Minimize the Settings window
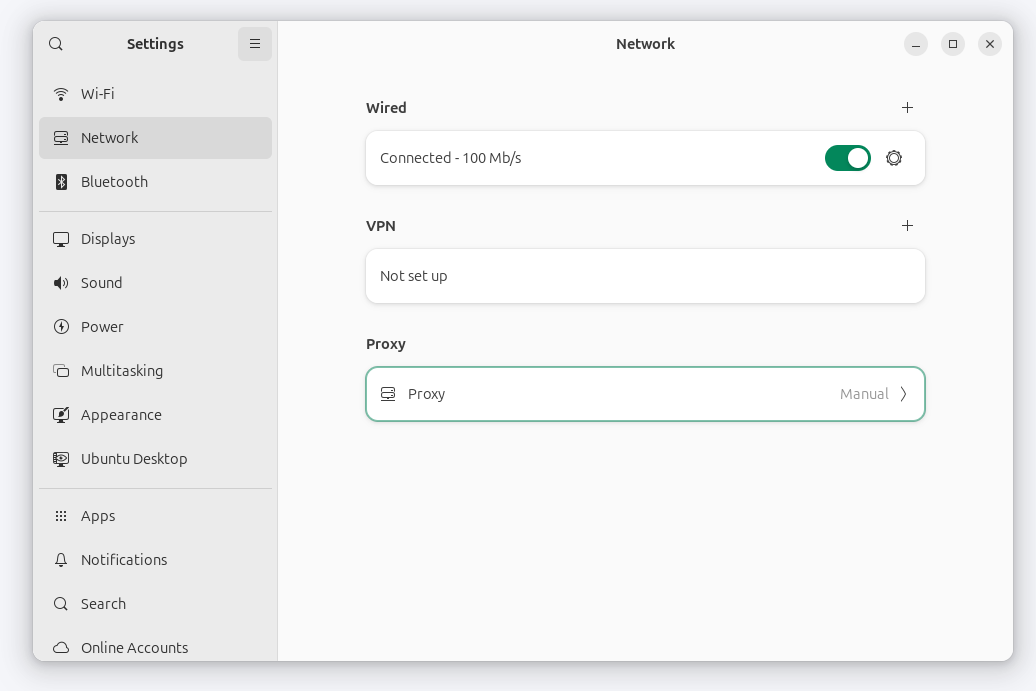Viewport: 1036px width, 691px height. coord(916,44)
